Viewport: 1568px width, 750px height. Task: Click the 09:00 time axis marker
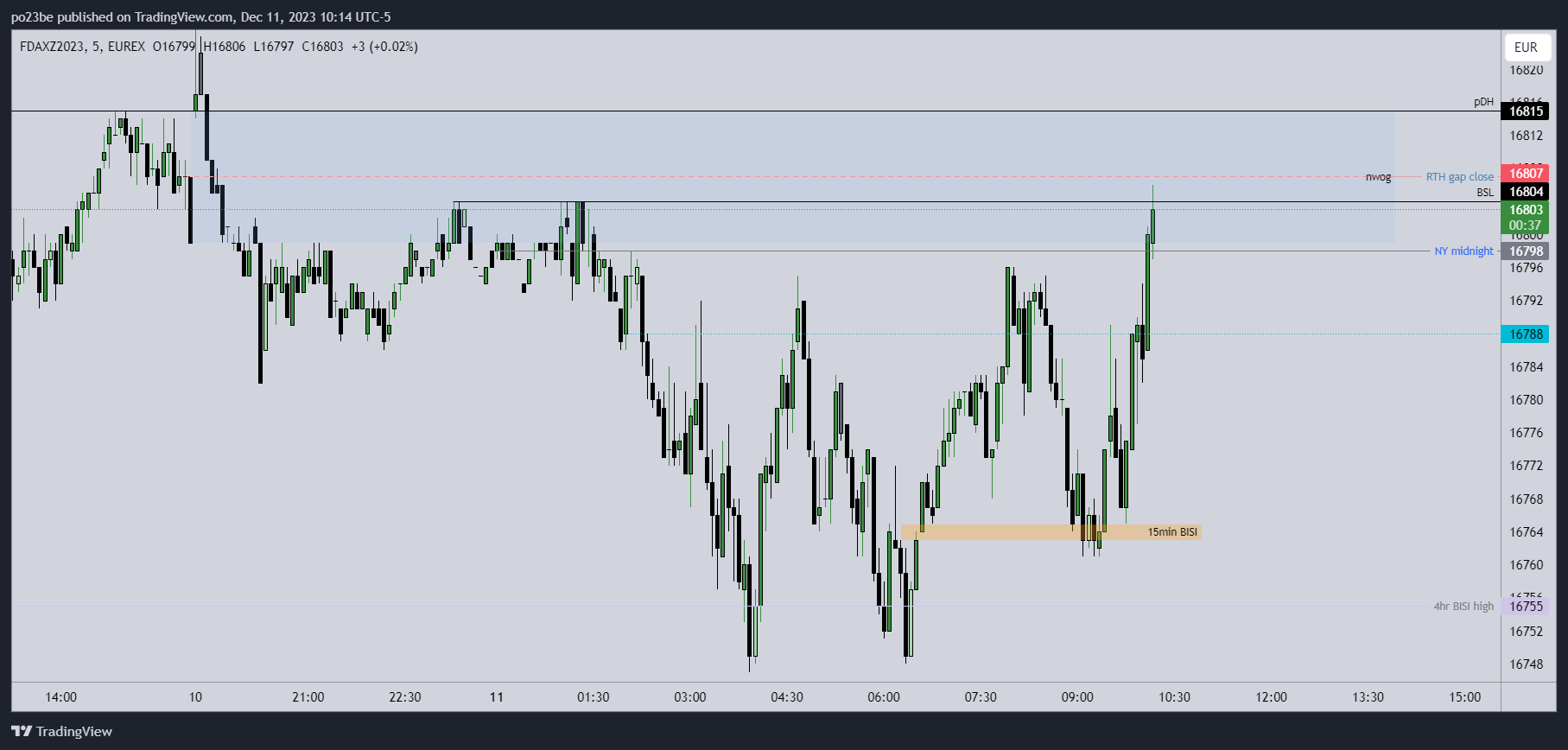click(1077, 697)
